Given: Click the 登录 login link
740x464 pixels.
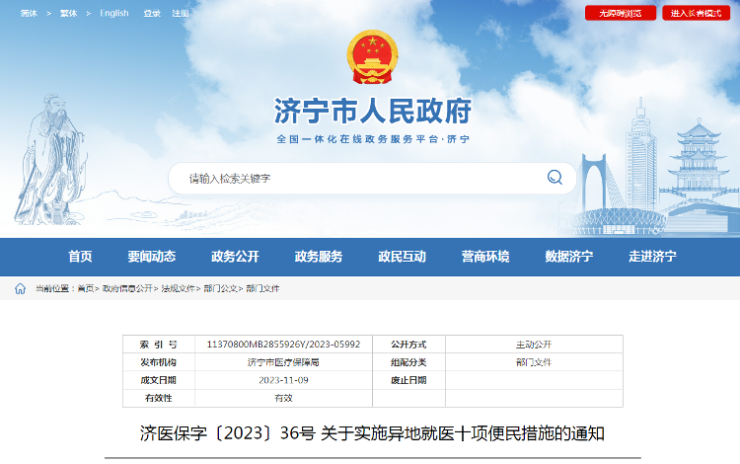Looking at the screenshot, I should pos(152,13).
